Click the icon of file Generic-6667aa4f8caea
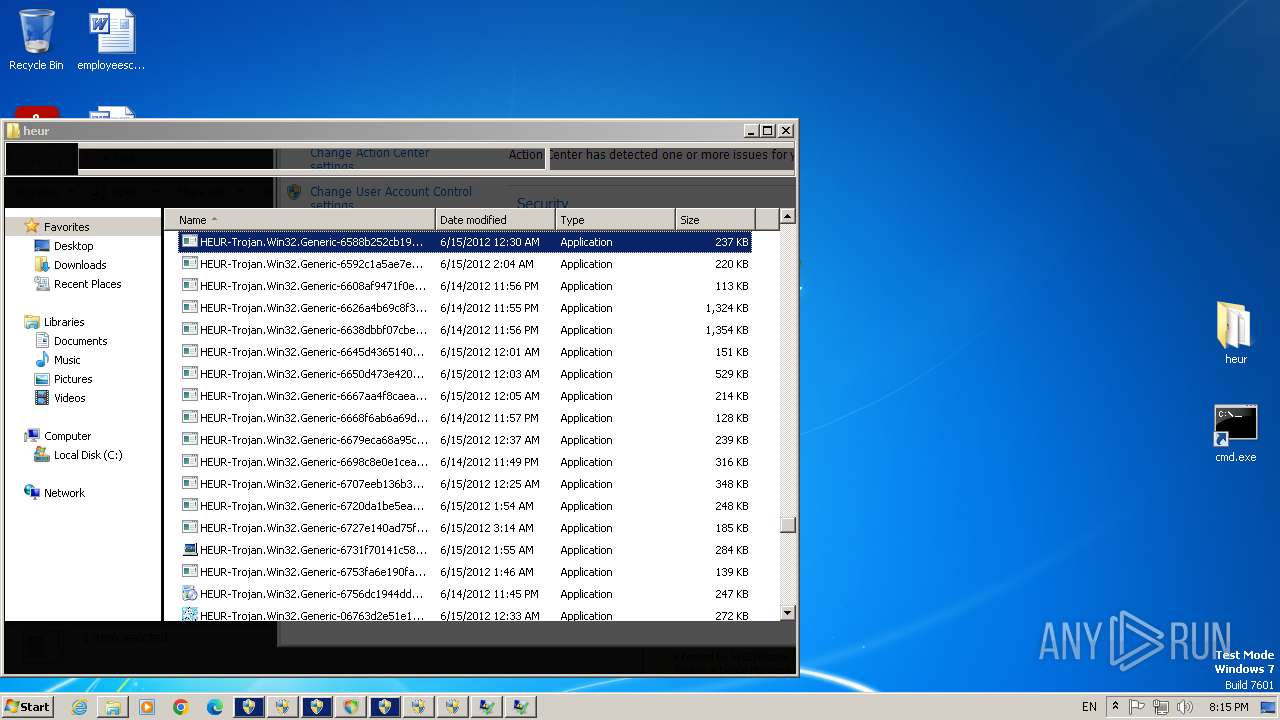 pyautogui.click(x=190, y=396)
